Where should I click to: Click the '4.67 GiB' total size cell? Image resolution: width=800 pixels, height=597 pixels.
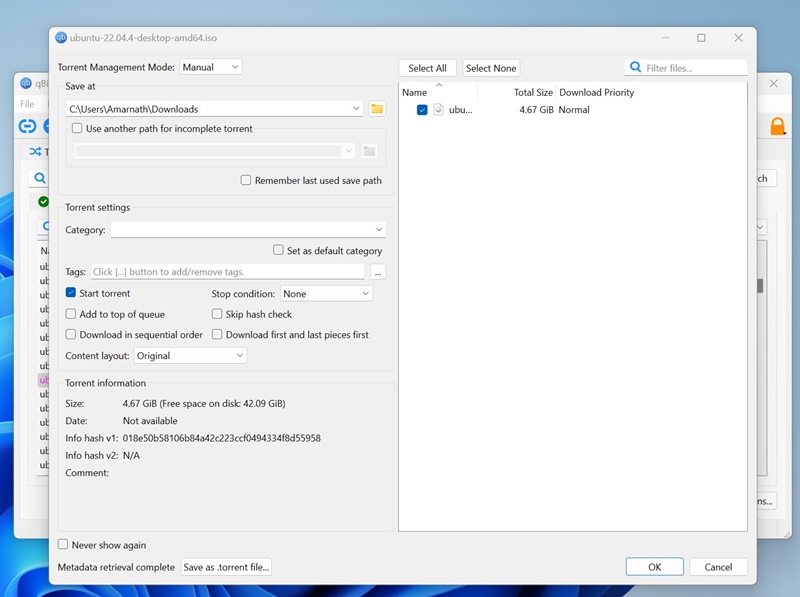(536, 110)
